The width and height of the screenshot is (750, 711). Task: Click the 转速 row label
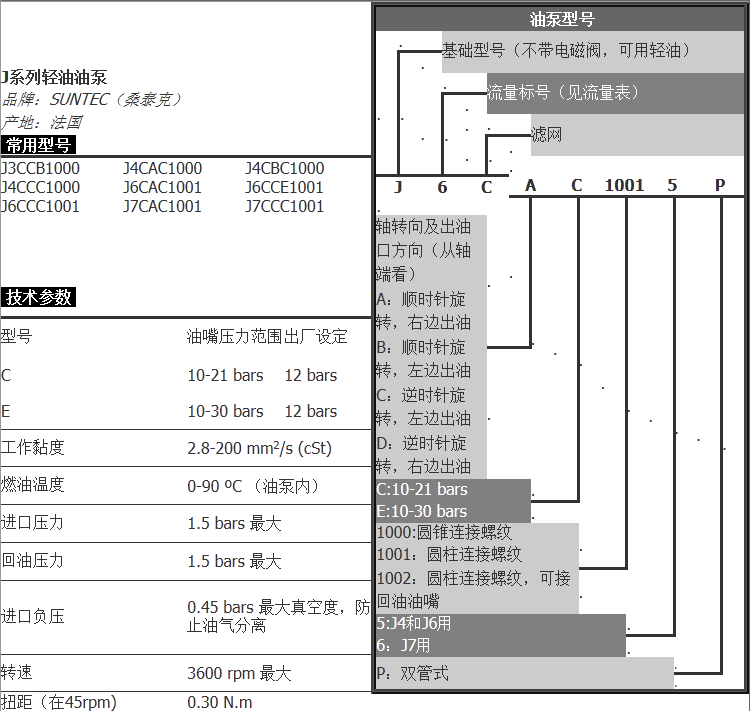(16, 672)
